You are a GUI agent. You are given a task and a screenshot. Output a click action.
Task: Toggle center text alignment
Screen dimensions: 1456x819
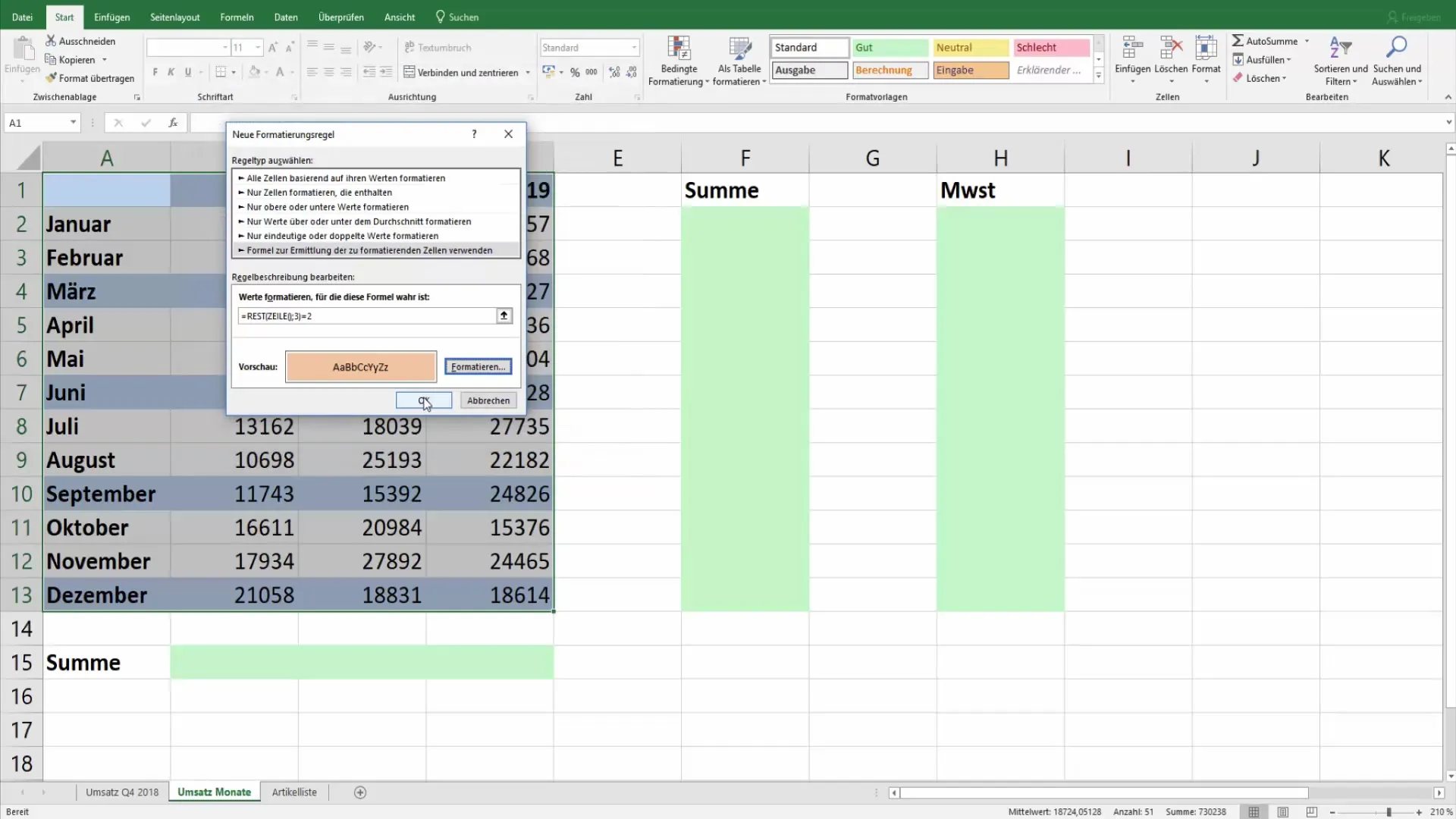pos(329,72)
